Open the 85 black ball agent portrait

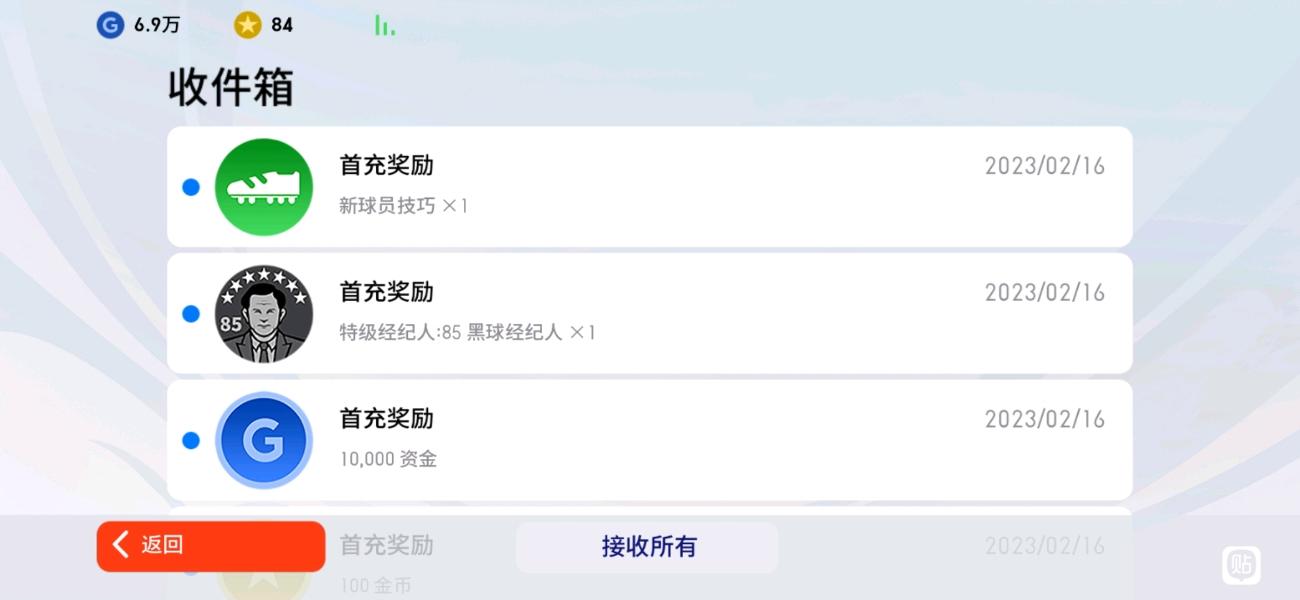click(264, 314)
